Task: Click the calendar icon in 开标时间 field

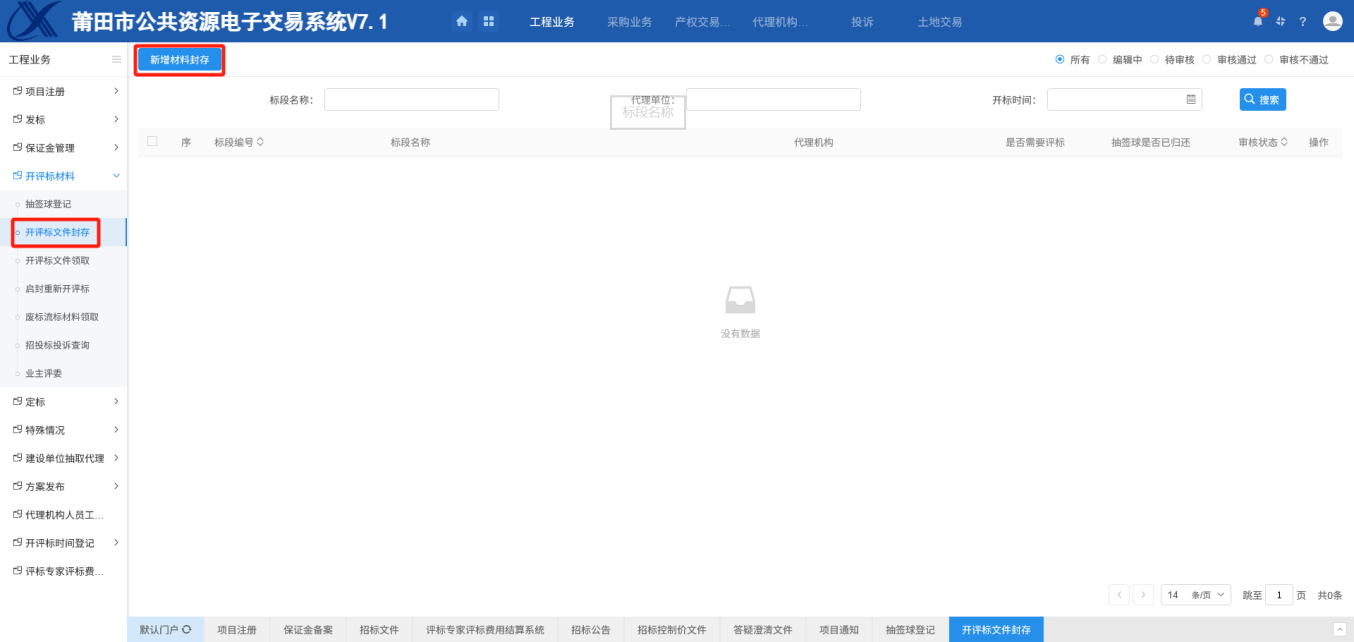Action: [x=1191, y=100]
